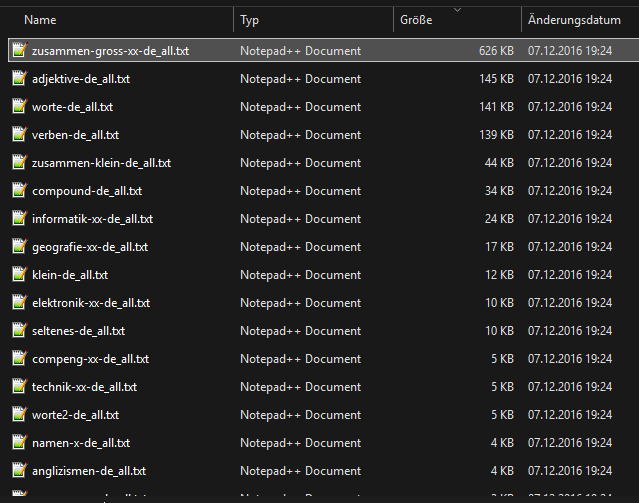This screenshot has width=639, height=503.
Task: Click icon of worte2-de_all.txt
Action: (19, 414)
